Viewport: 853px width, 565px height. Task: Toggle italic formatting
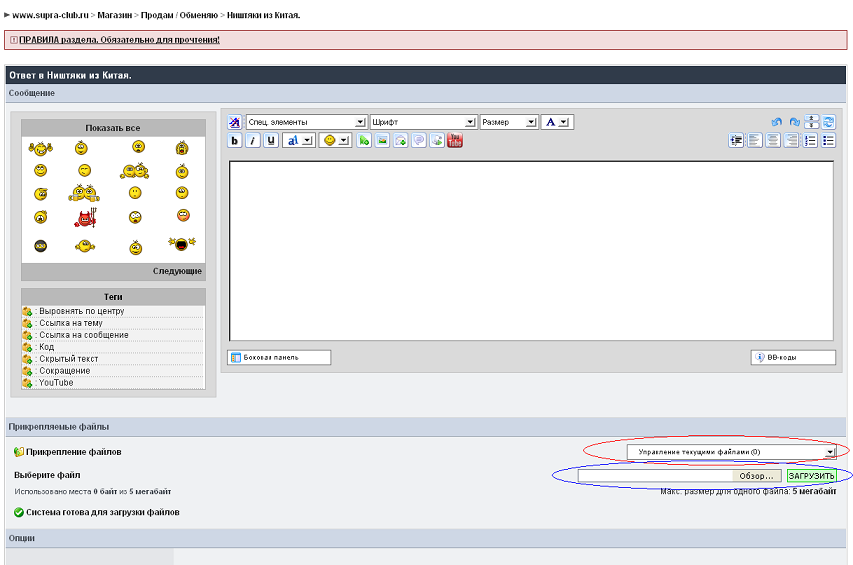coord(253,141)
